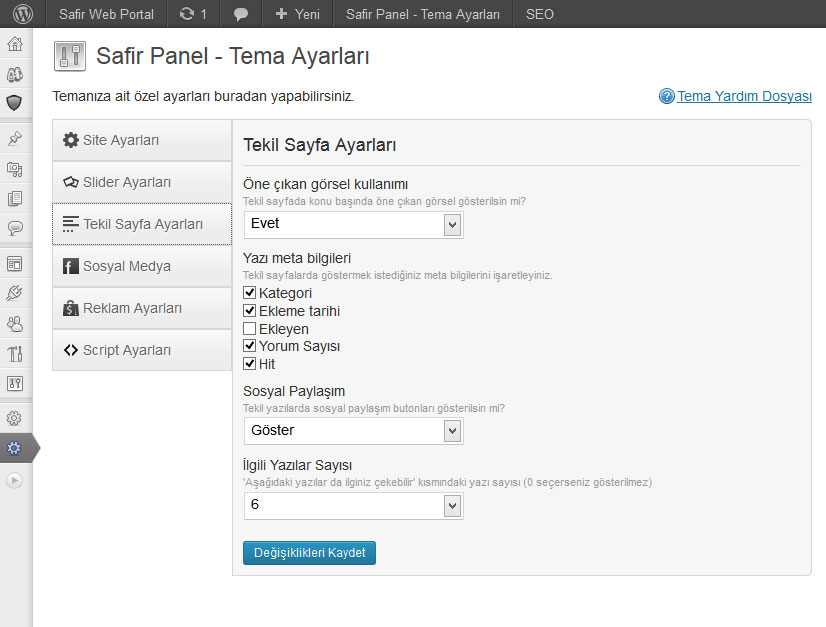The image size is (826, 627).
Task: Switch to the Reklam Ayarları tab
Action: pyautogui.click(x=142, y=308)
